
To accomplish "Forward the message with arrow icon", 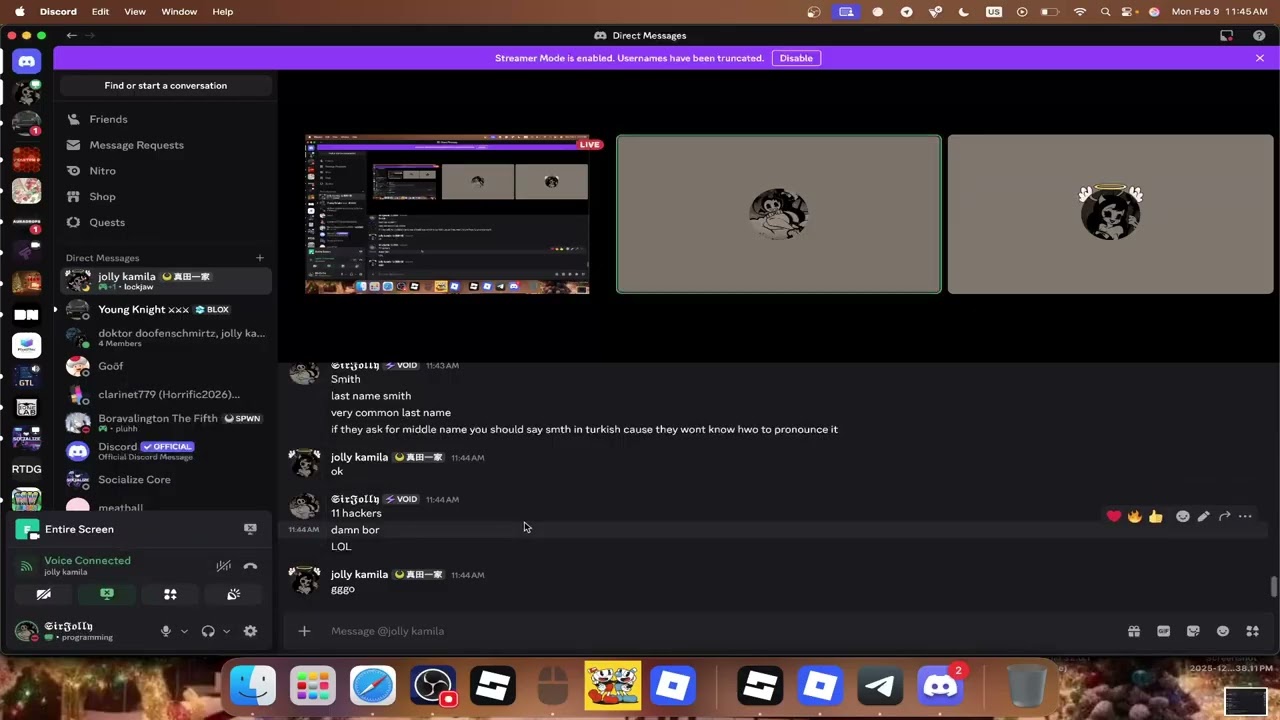I will 1224,516.
